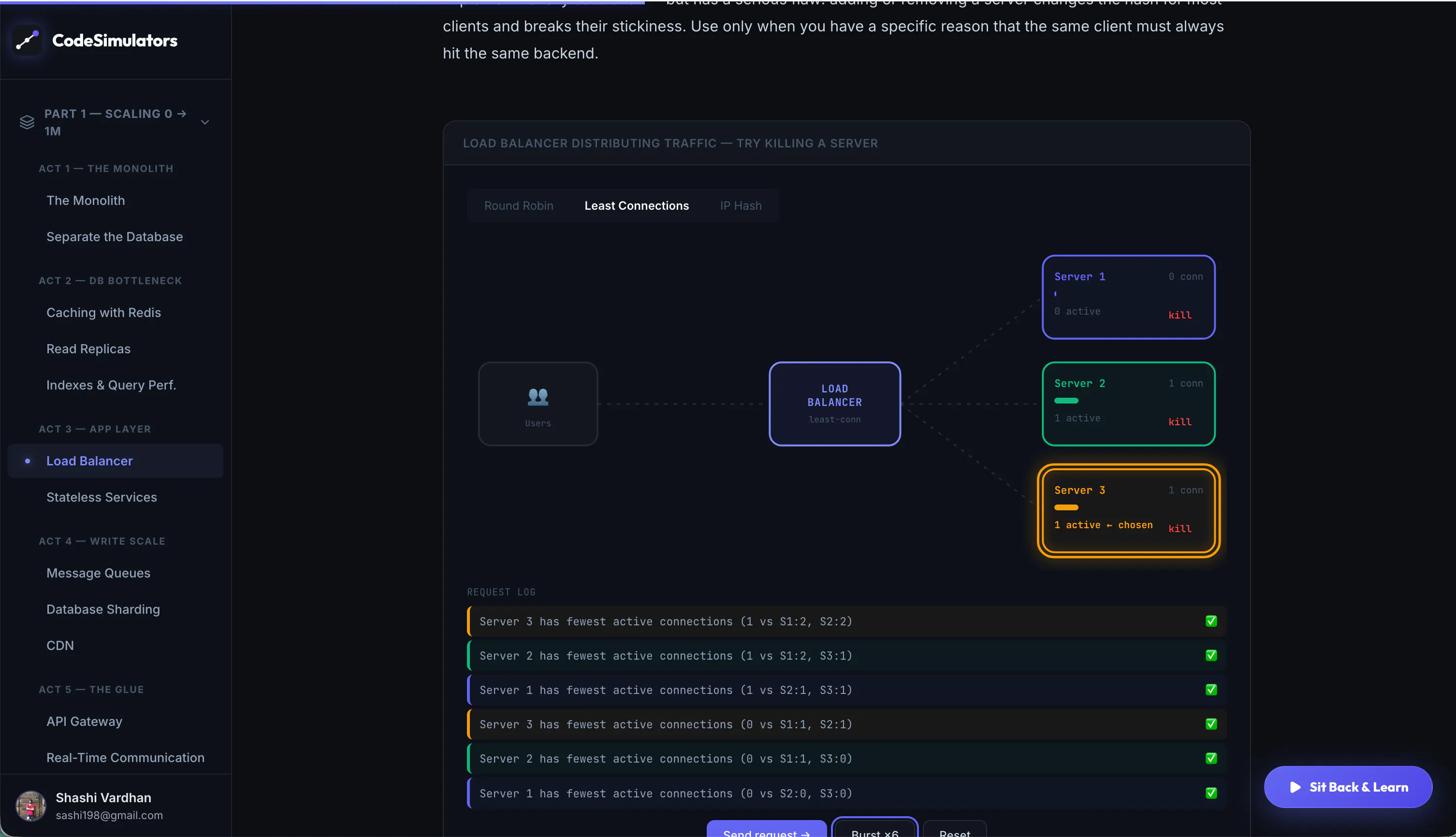Click the Server 3 card title

tap(1079, 491)
